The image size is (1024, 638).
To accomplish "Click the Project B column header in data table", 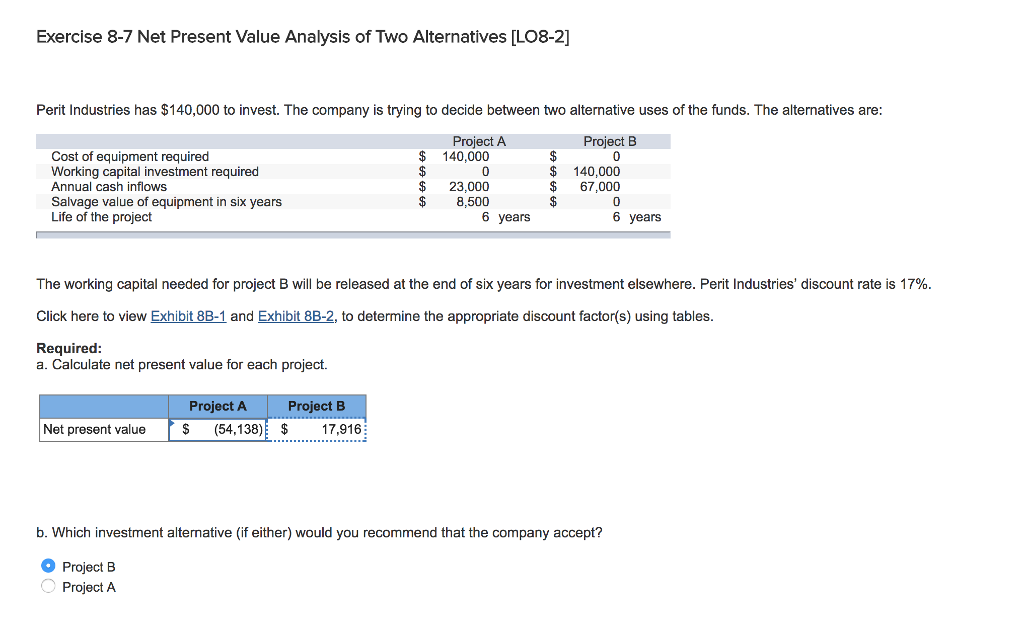I will point(608,141).
